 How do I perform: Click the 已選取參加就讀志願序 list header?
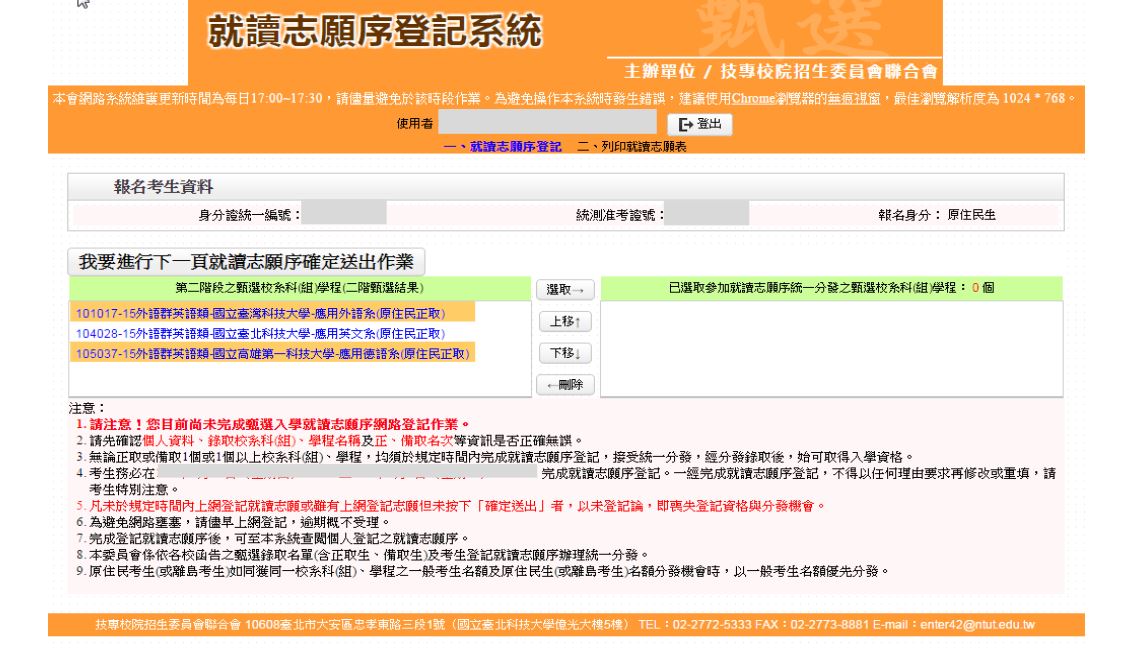832,287
